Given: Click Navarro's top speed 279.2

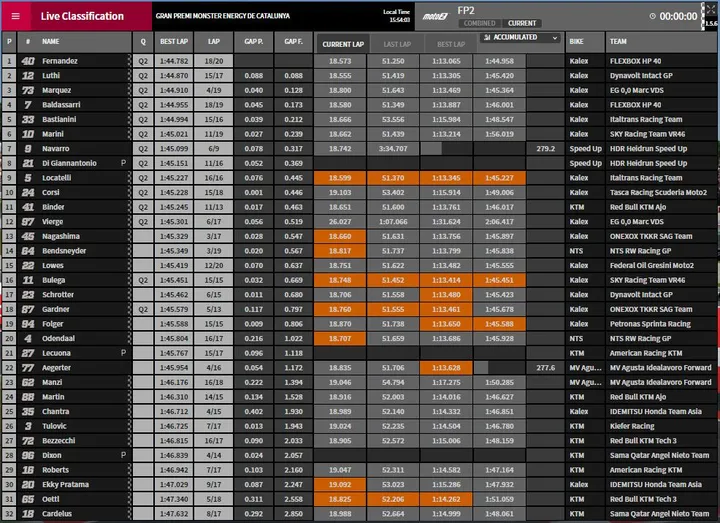Looking at the screenshot, I should click(546, 148).
